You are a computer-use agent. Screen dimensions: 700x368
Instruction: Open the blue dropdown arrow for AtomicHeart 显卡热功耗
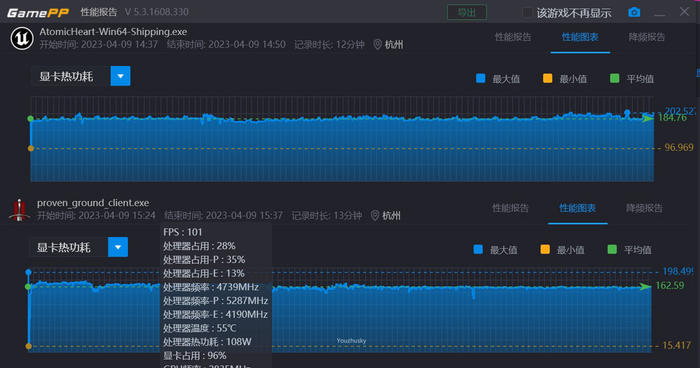pos(121,76)
